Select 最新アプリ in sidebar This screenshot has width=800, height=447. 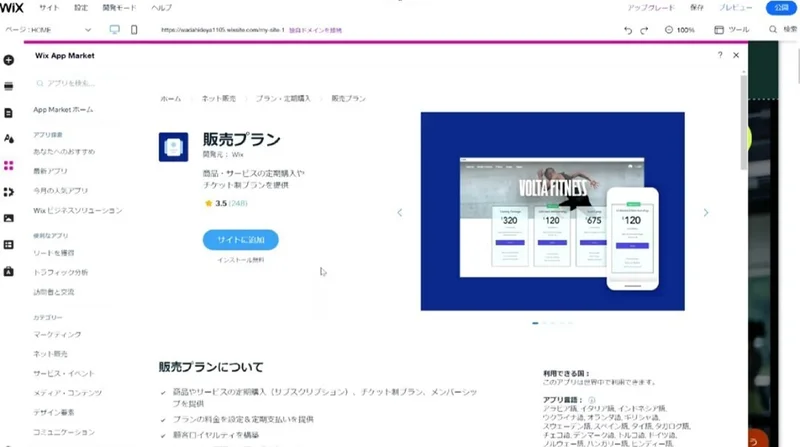(50, 171)
